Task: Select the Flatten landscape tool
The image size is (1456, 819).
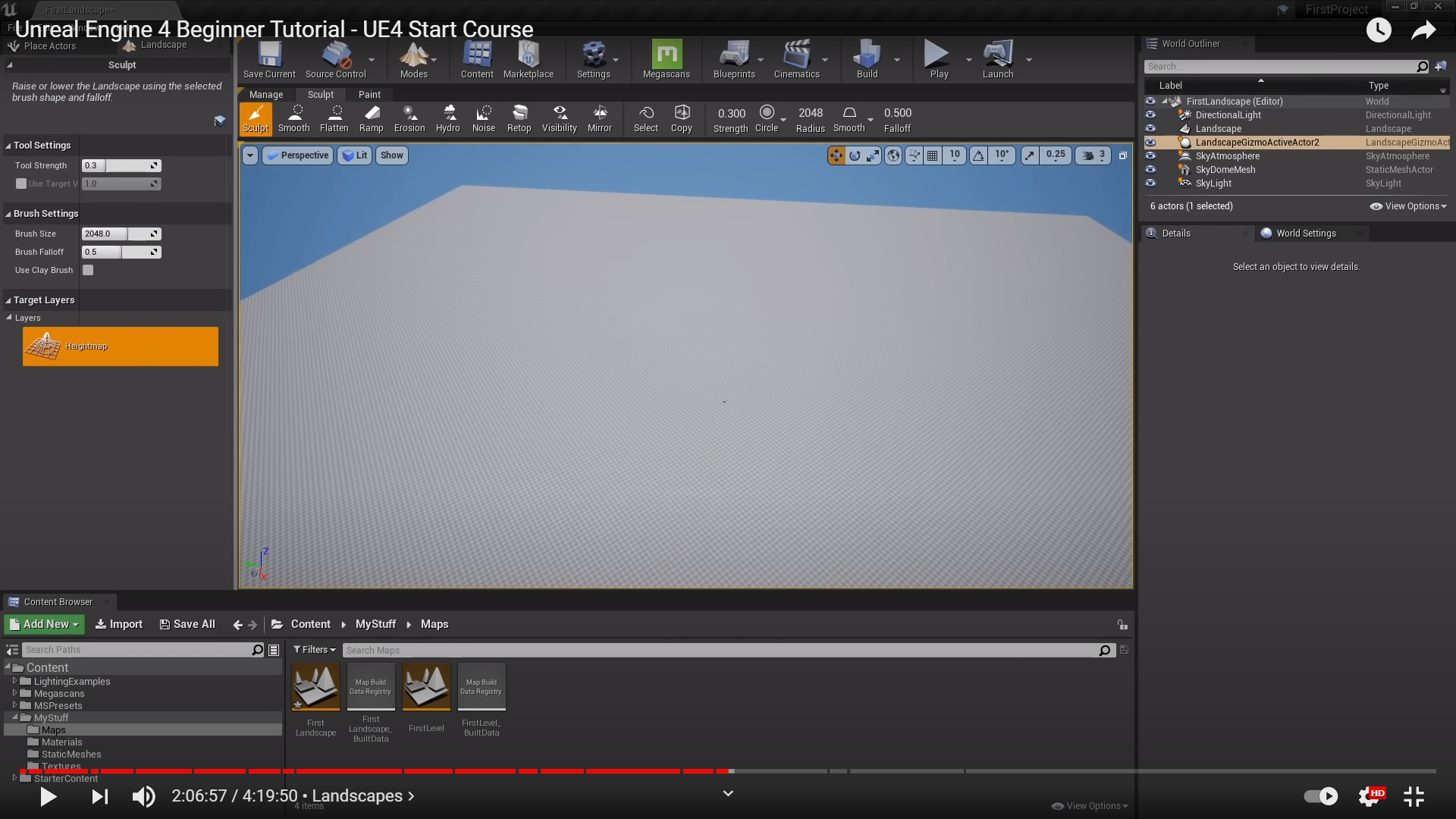Action: tap(334, 119)
